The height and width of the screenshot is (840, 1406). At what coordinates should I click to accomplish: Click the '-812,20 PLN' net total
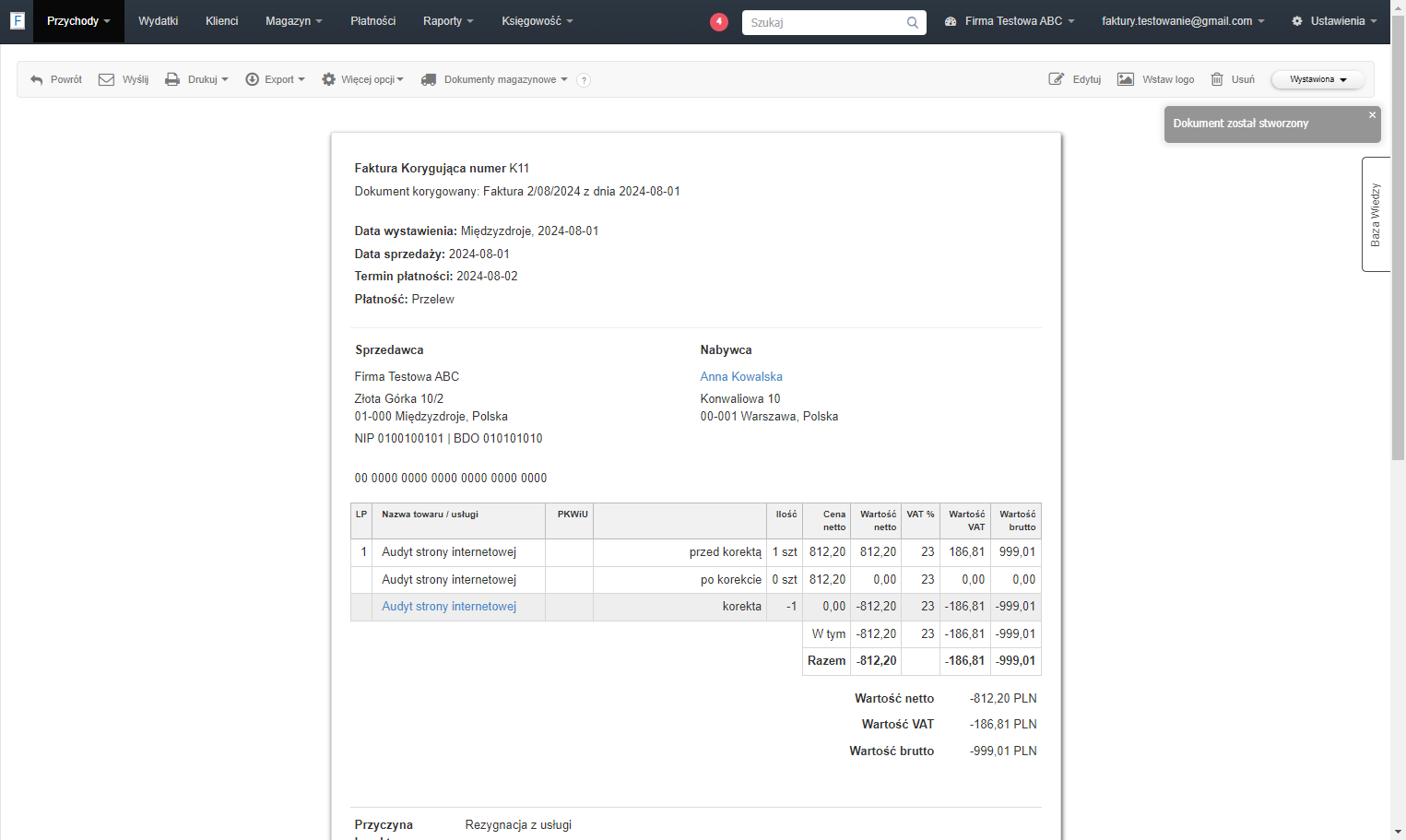[1003, 699]
